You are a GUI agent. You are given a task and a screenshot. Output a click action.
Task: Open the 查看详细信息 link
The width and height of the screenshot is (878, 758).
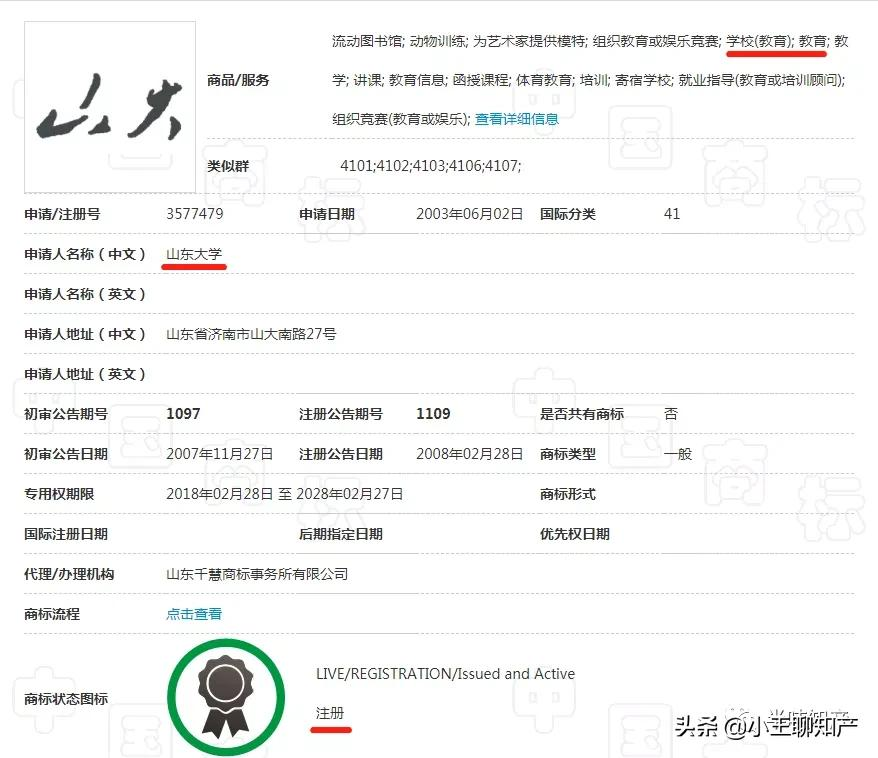pos(516,119)
